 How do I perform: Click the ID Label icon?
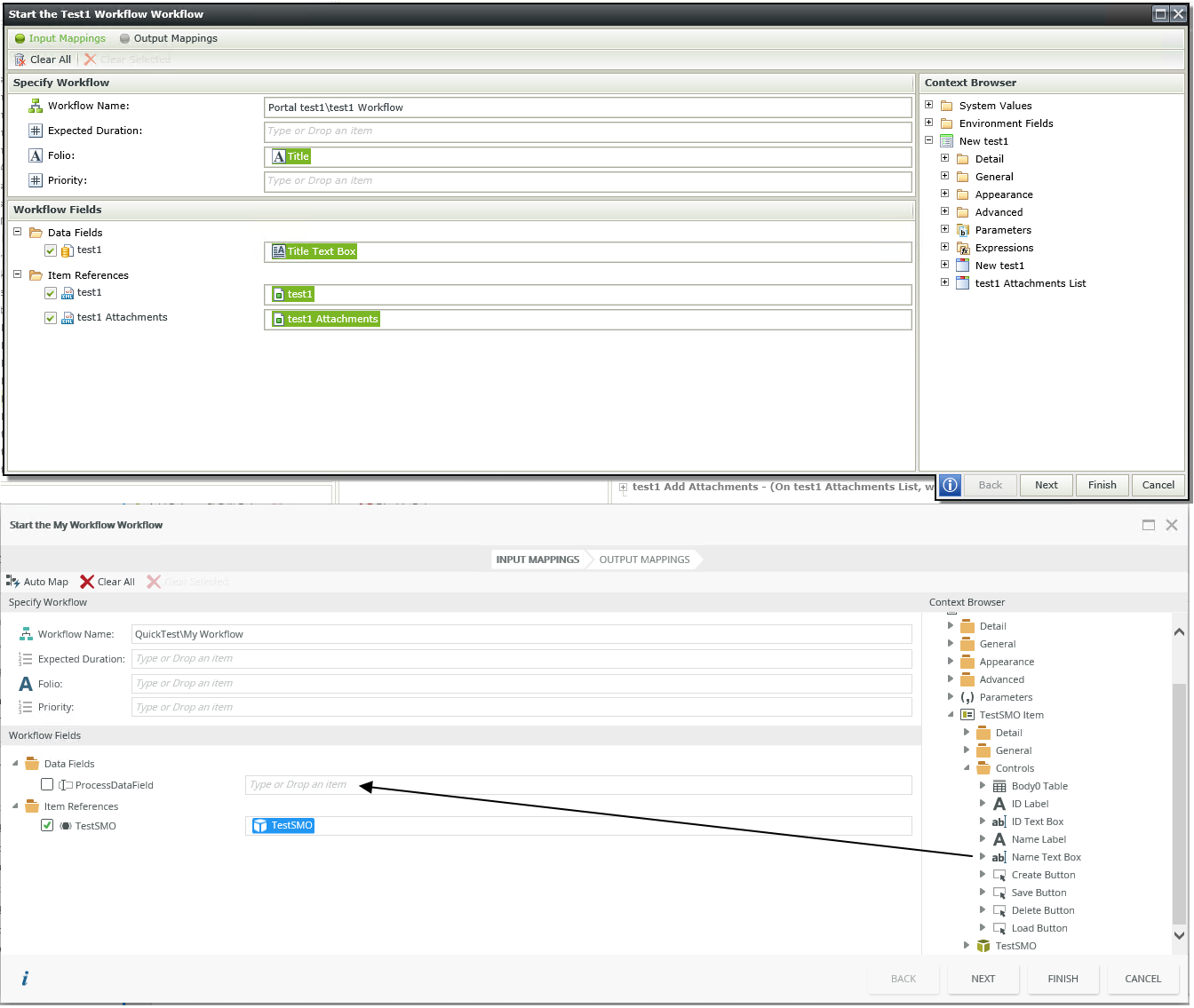[999, 804]
